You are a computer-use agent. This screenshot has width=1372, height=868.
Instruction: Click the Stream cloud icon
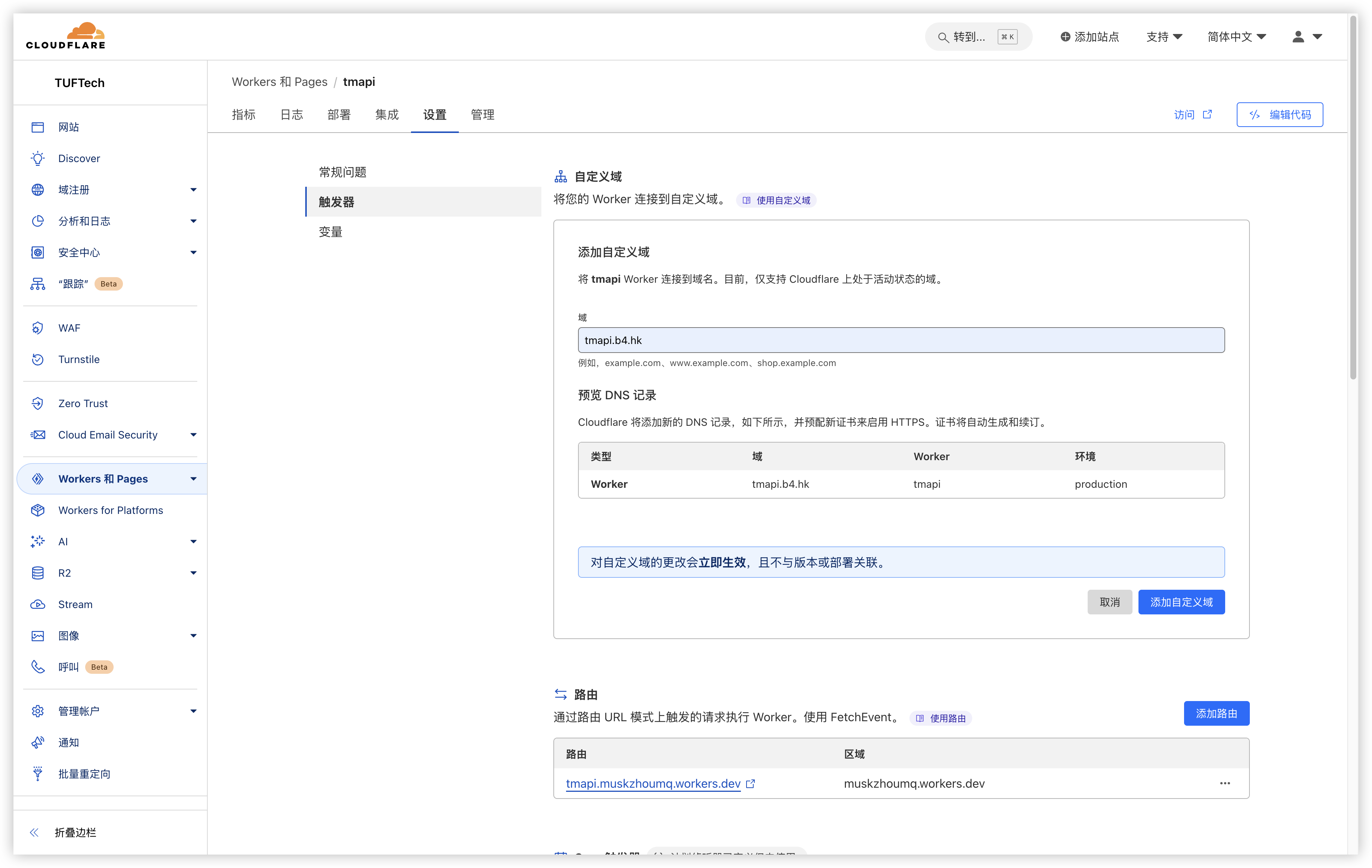(38, 604)
